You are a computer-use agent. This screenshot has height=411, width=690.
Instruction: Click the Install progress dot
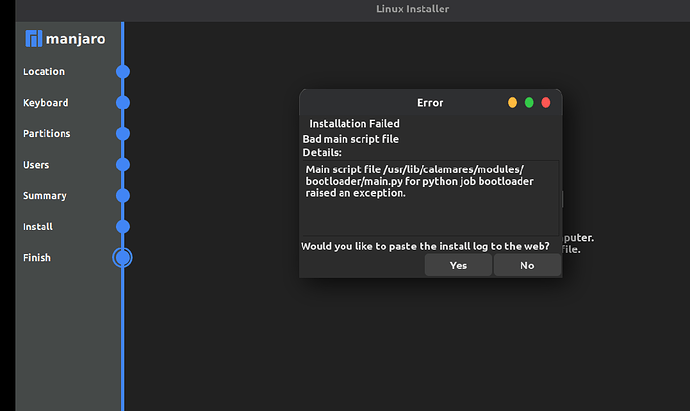point(123,227)
